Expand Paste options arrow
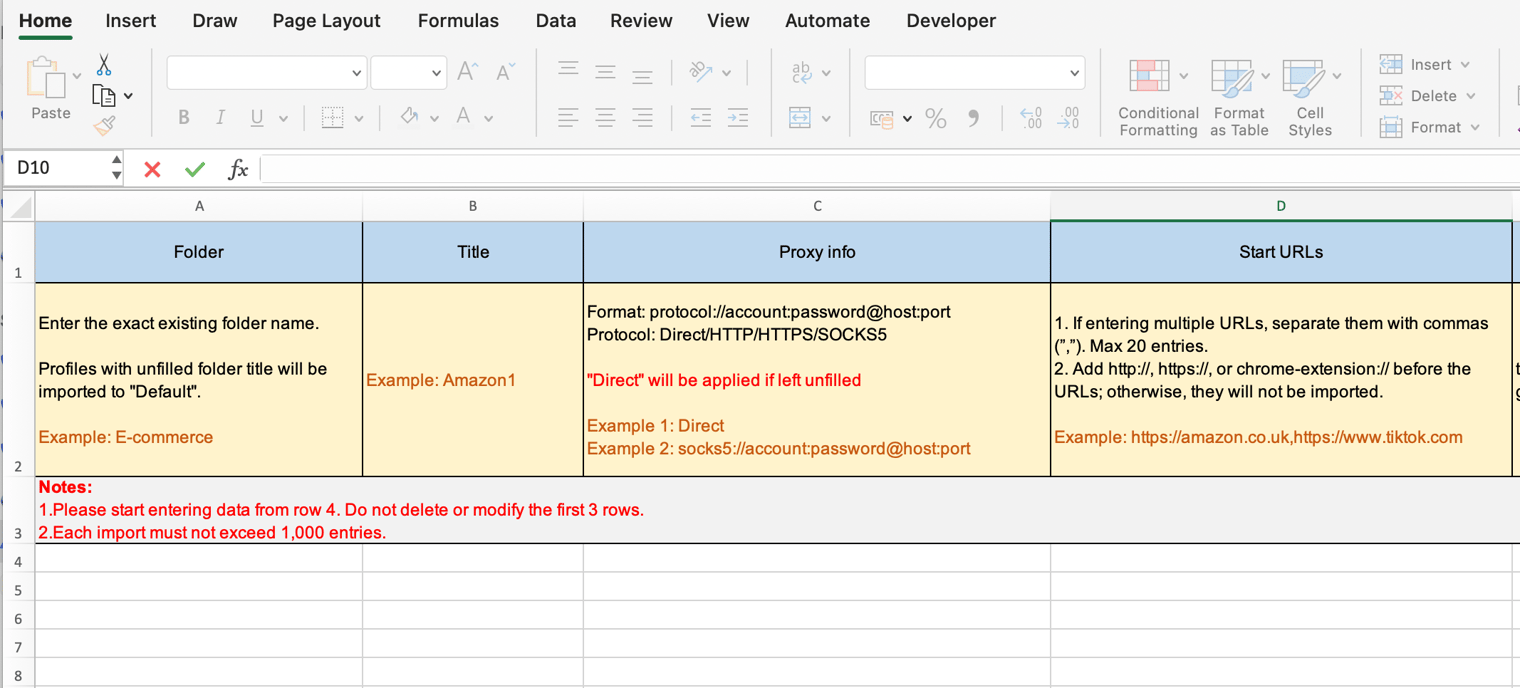This screenshot has height=688, width=1520. [76, 76]
